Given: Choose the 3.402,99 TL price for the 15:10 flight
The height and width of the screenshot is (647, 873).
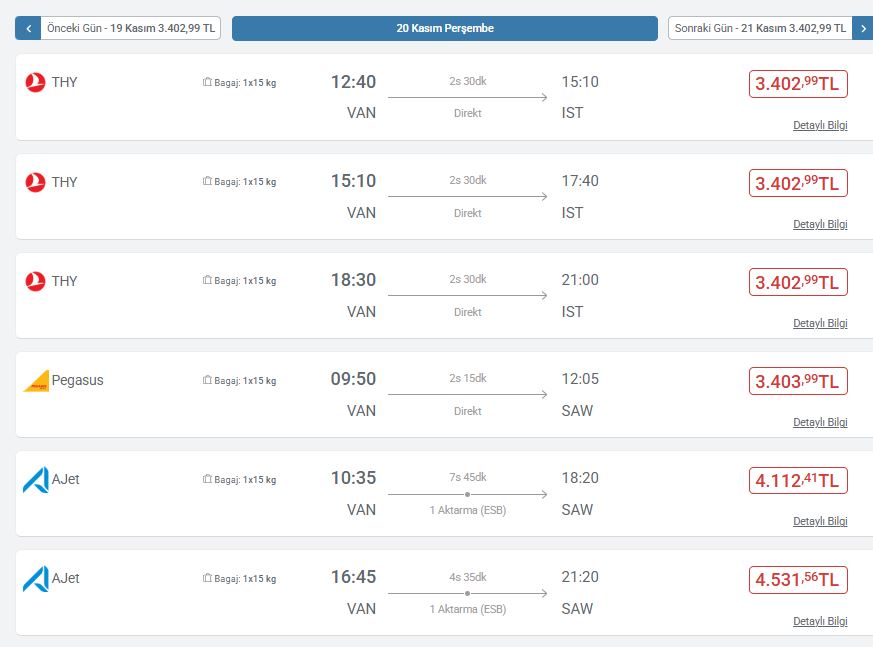Looking at the screenshot, I should click(x=798, y=183).
